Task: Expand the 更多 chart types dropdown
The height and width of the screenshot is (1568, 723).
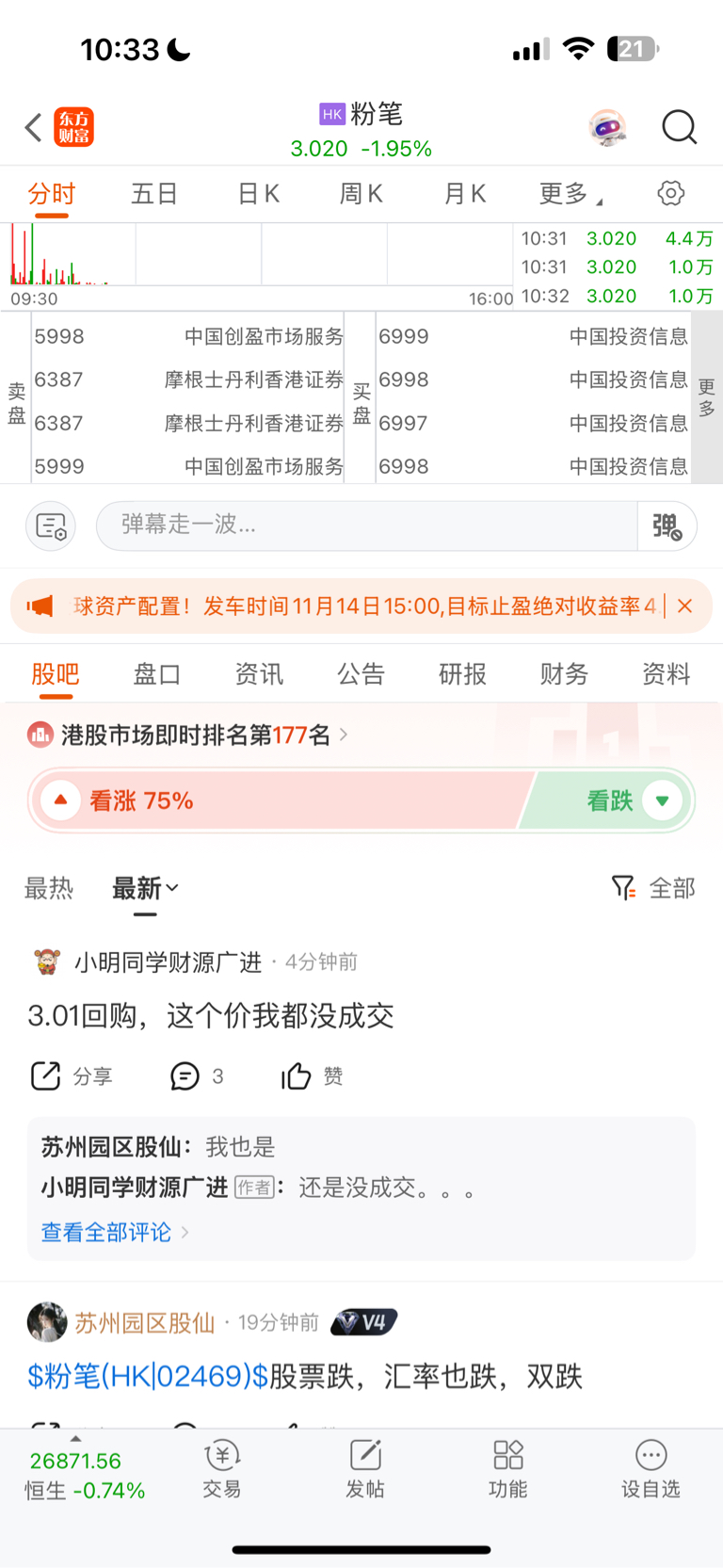Action: pos(570,194)
